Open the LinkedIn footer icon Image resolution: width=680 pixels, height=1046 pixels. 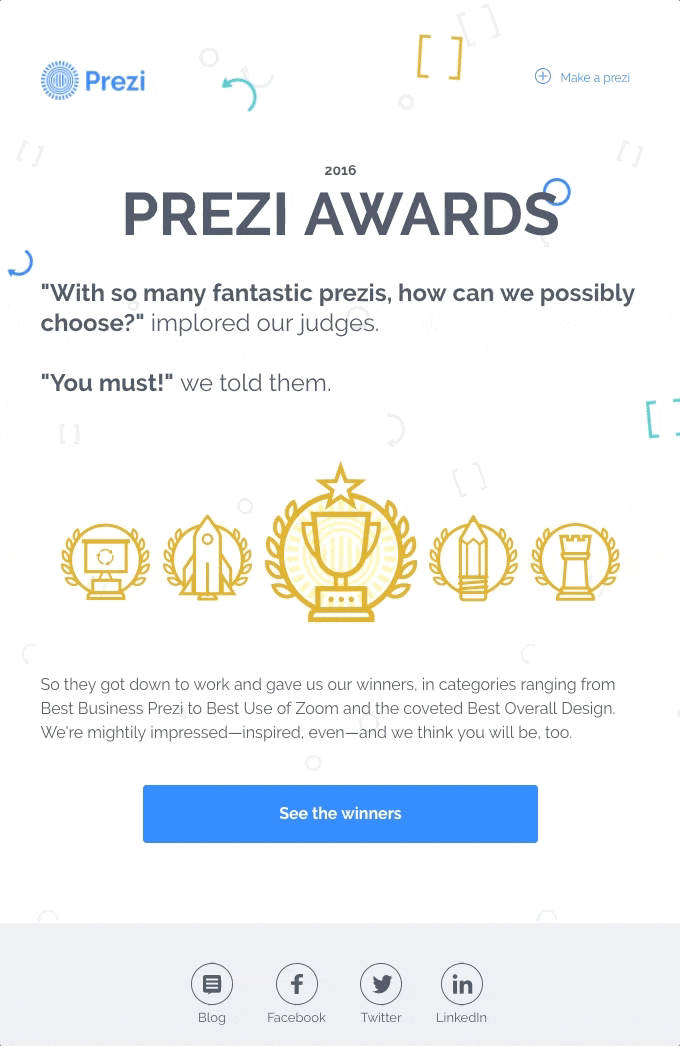(x=461, y=983)
